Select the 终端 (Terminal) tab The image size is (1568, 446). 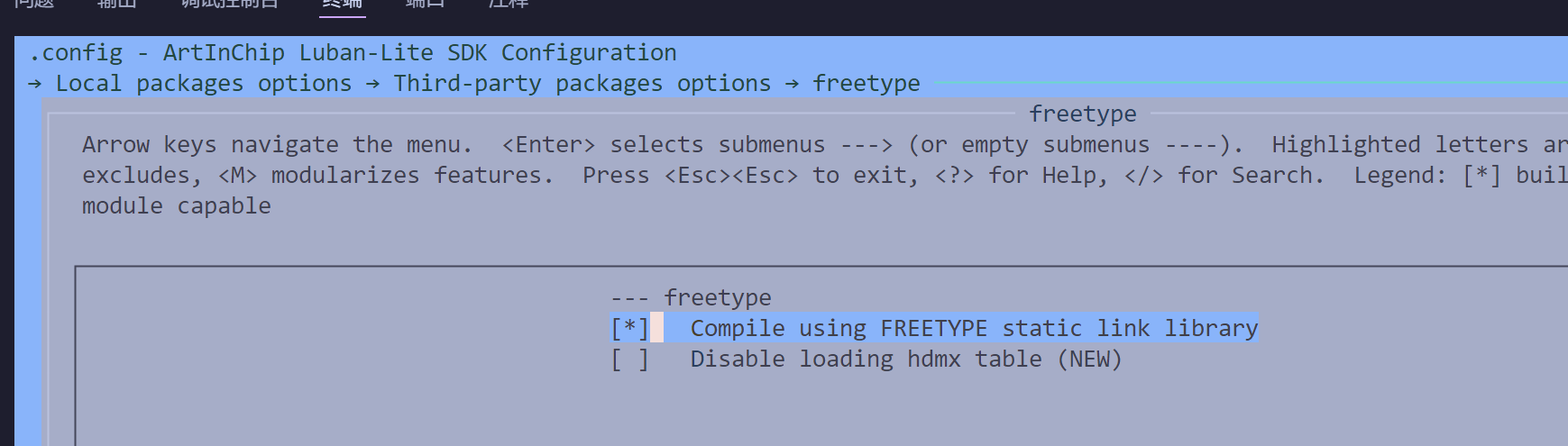point(342,4)
